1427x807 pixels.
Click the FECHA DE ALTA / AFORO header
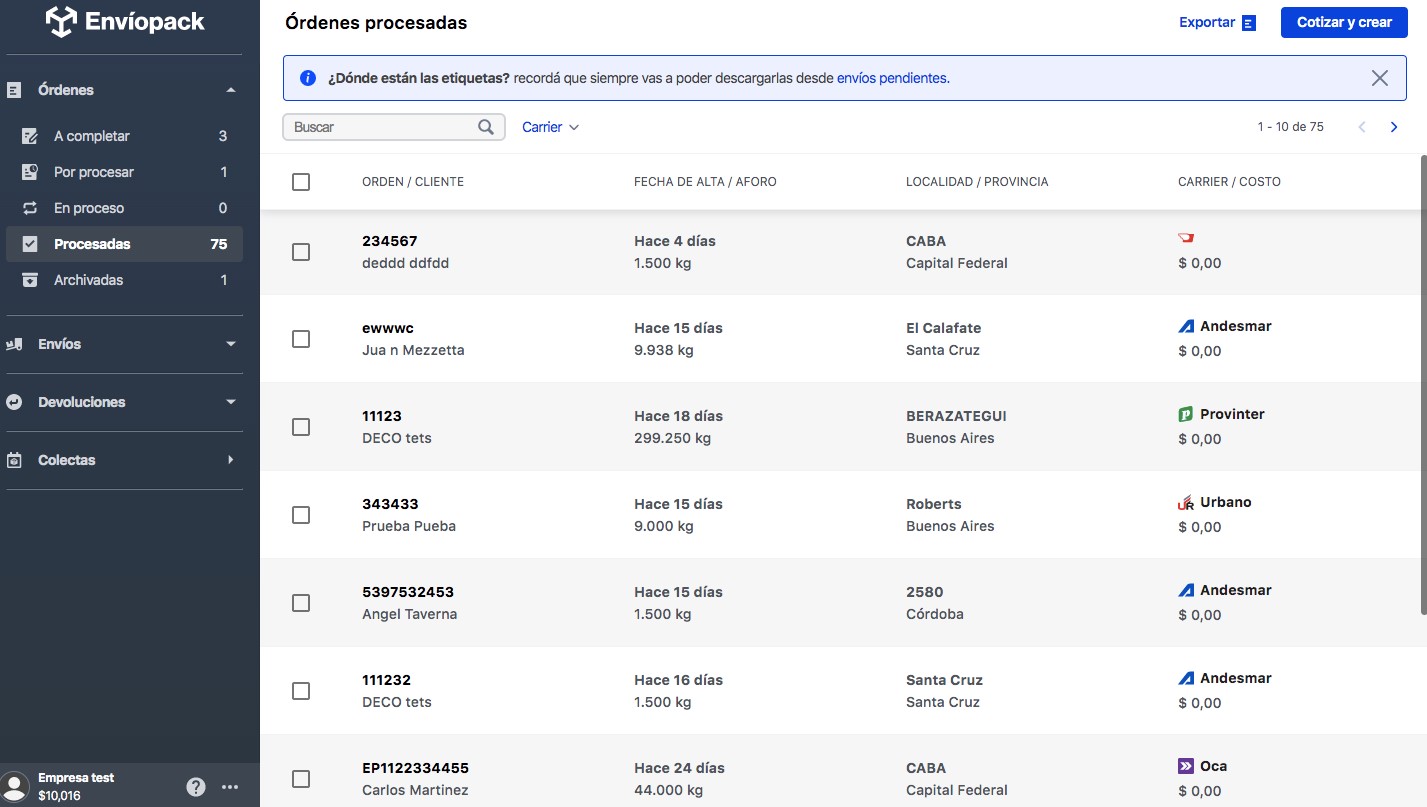pos(705,182)
